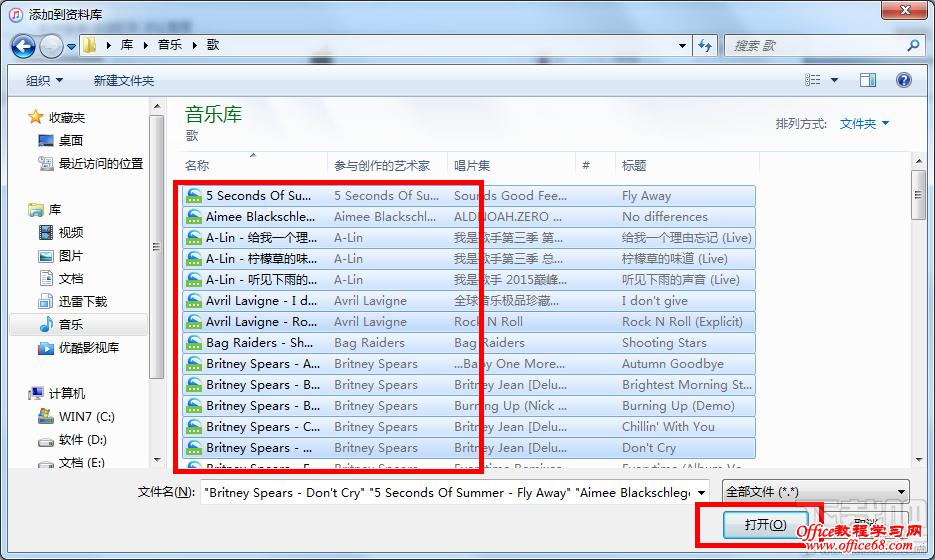Open 优酷影视库 in sidebar
Image resolution: width=935 pixels, height=560 pixels.
point(88,348)
